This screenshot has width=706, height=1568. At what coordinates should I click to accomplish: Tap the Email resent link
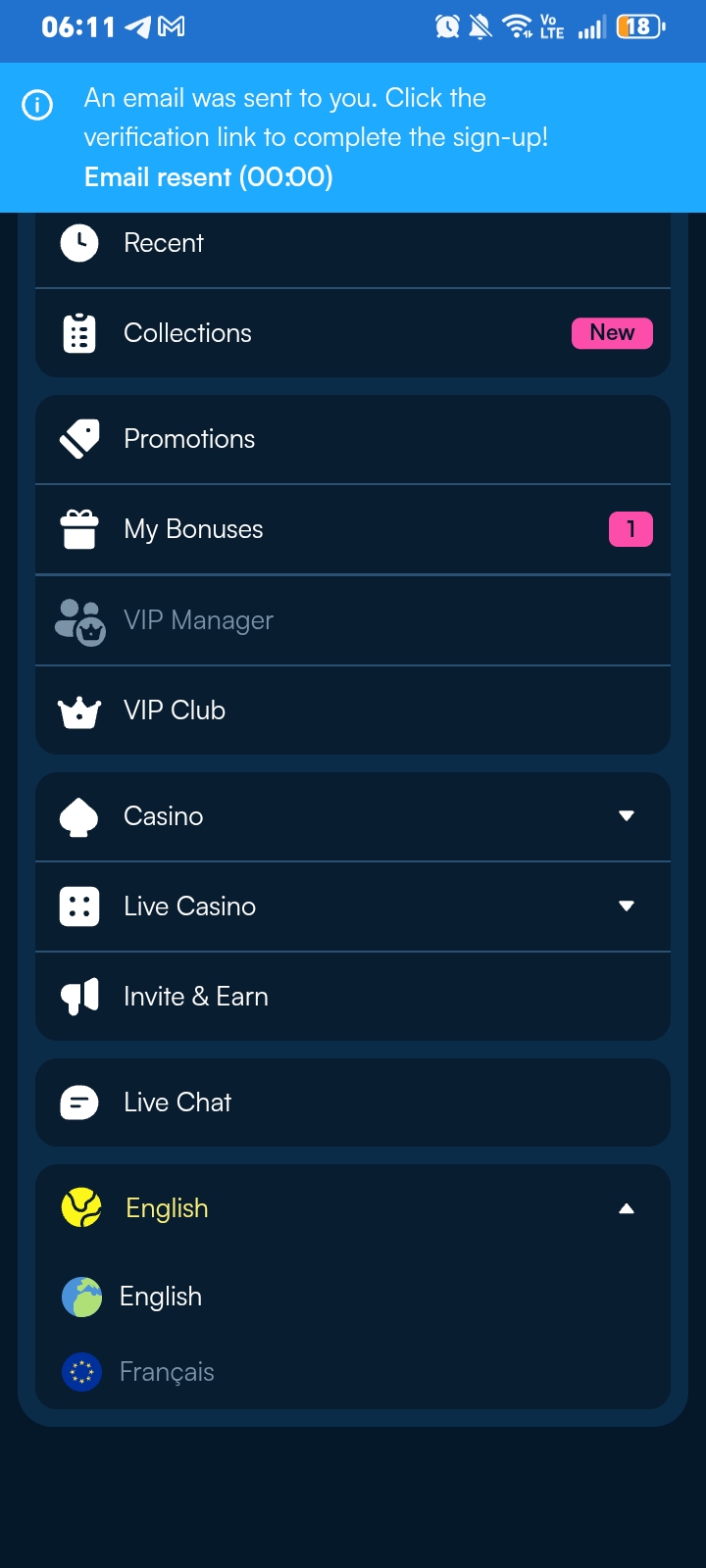209,177
